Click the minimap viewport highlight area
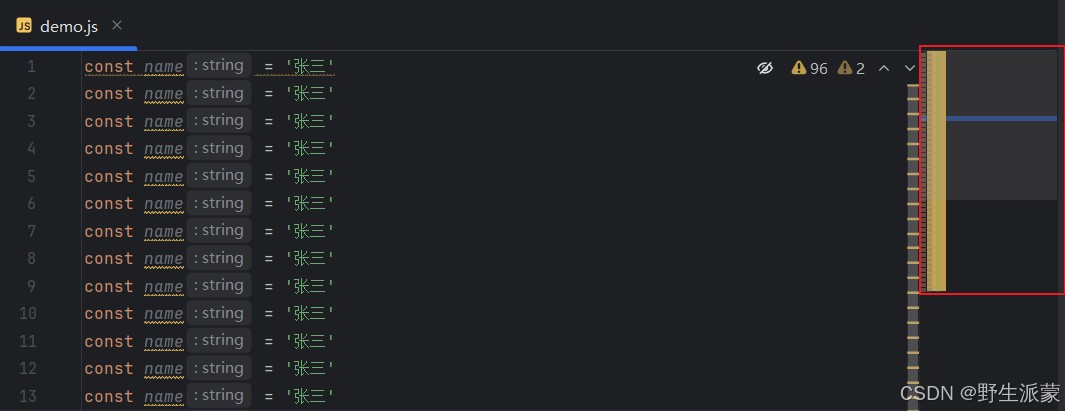 (x=1001, y=160)
